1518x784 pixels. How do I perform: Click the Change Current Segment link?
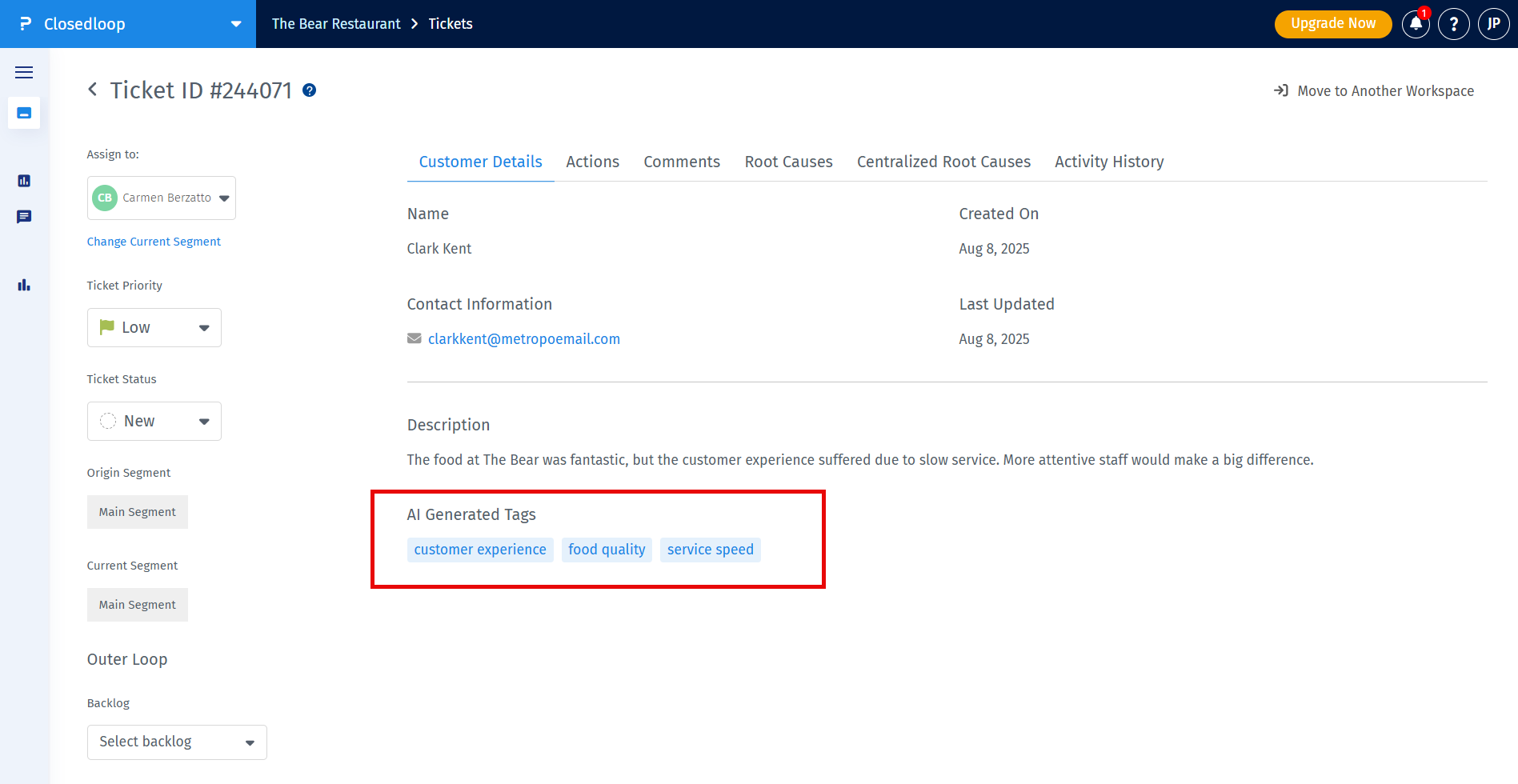(154, 242)
